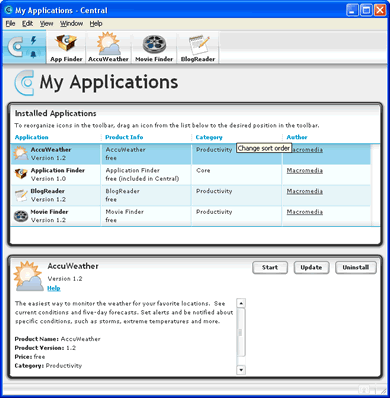
Task: Launch AccuWeather from the toolbar
Action: coord(108,47)
